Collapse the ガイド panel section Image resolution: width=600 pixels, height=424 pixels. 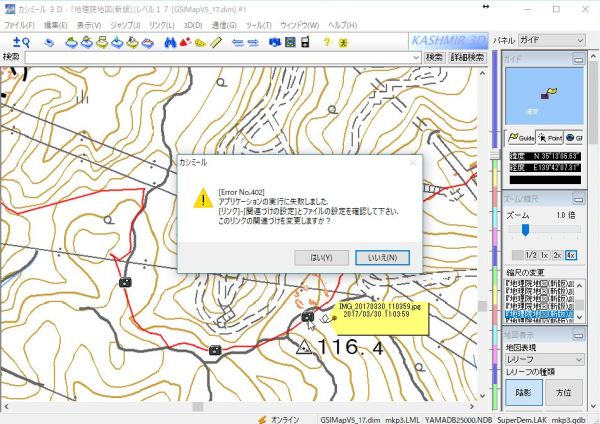[578, 59]
